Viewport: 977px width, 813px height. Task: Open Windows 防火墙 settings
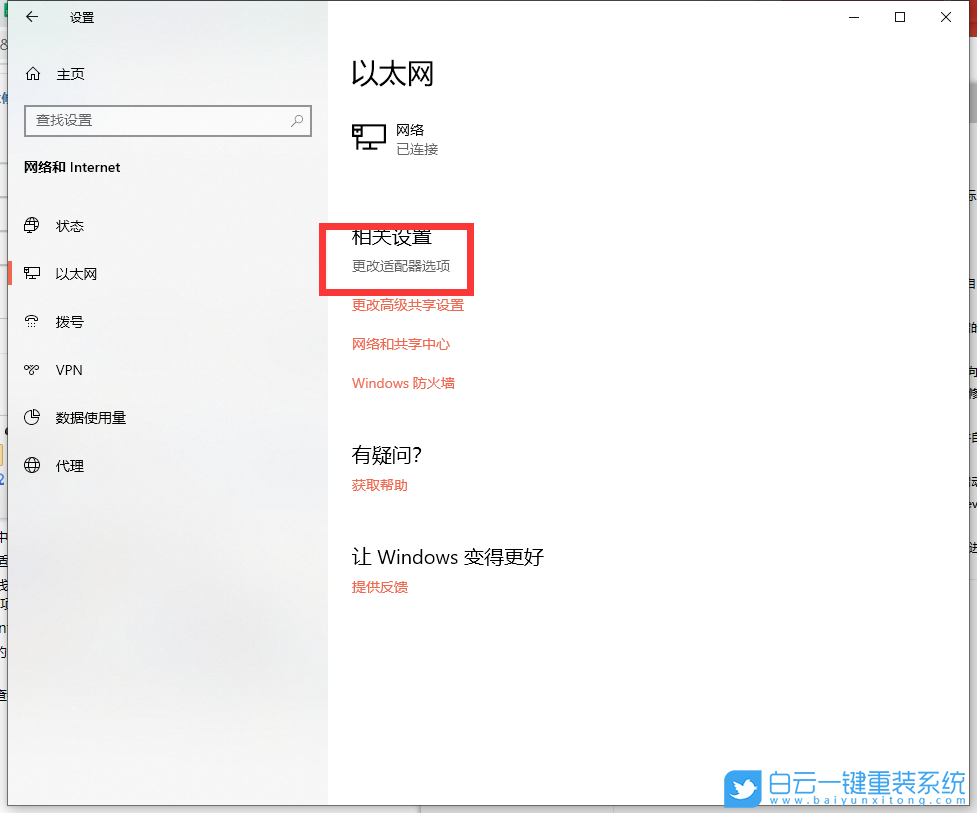[x=404, y=383]
